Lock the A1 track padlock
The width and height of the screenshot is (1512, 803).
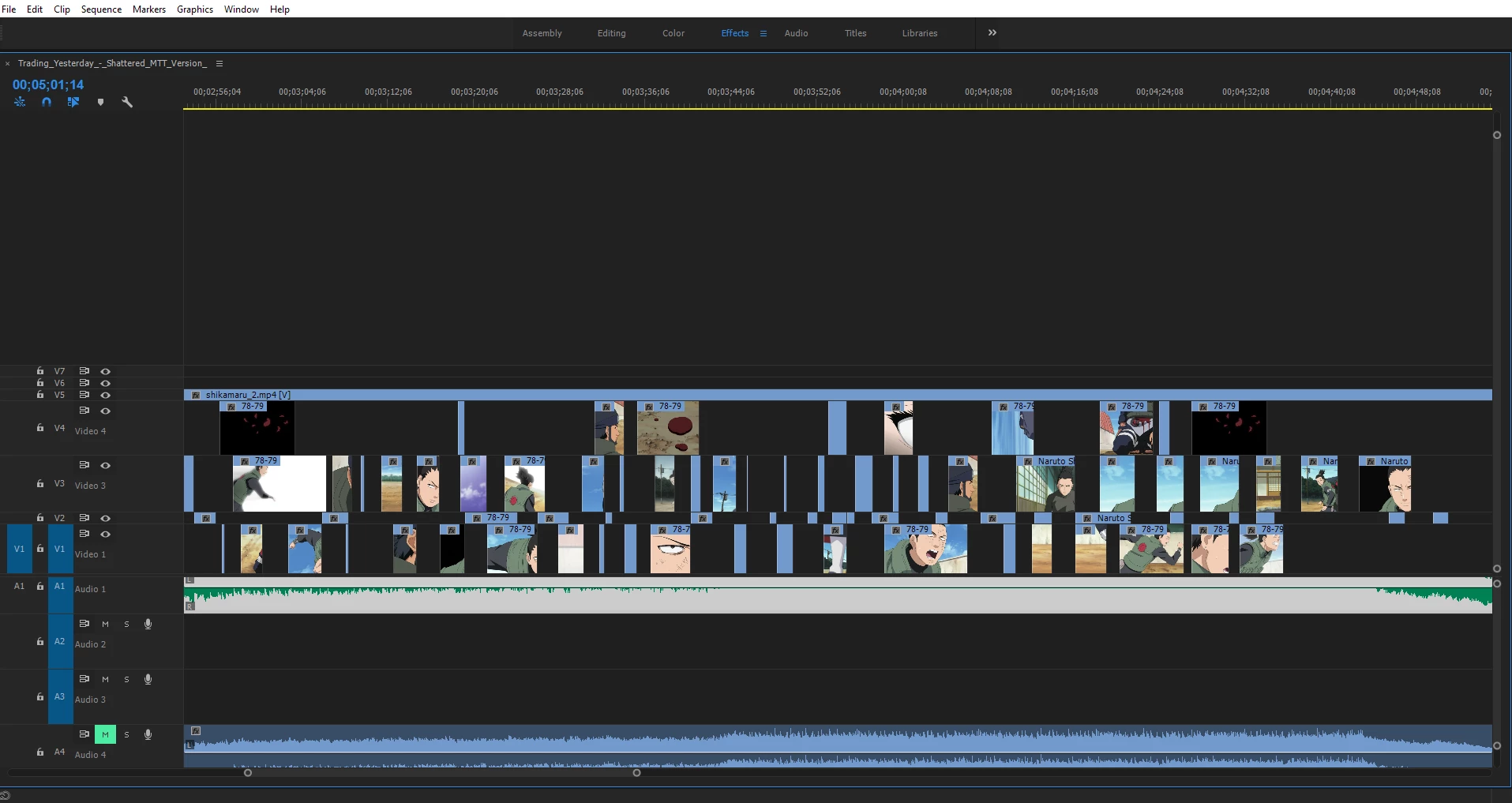(x=40, y=586)
